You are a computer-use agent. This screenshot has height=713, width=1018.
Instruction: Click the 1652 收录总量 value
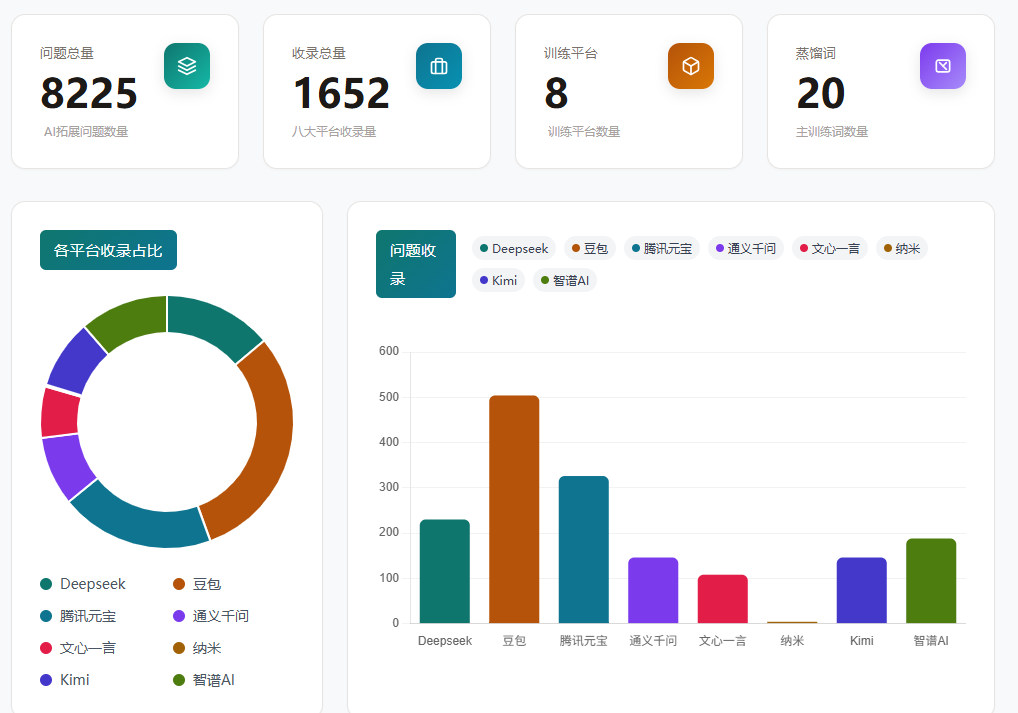pos(341,93)
